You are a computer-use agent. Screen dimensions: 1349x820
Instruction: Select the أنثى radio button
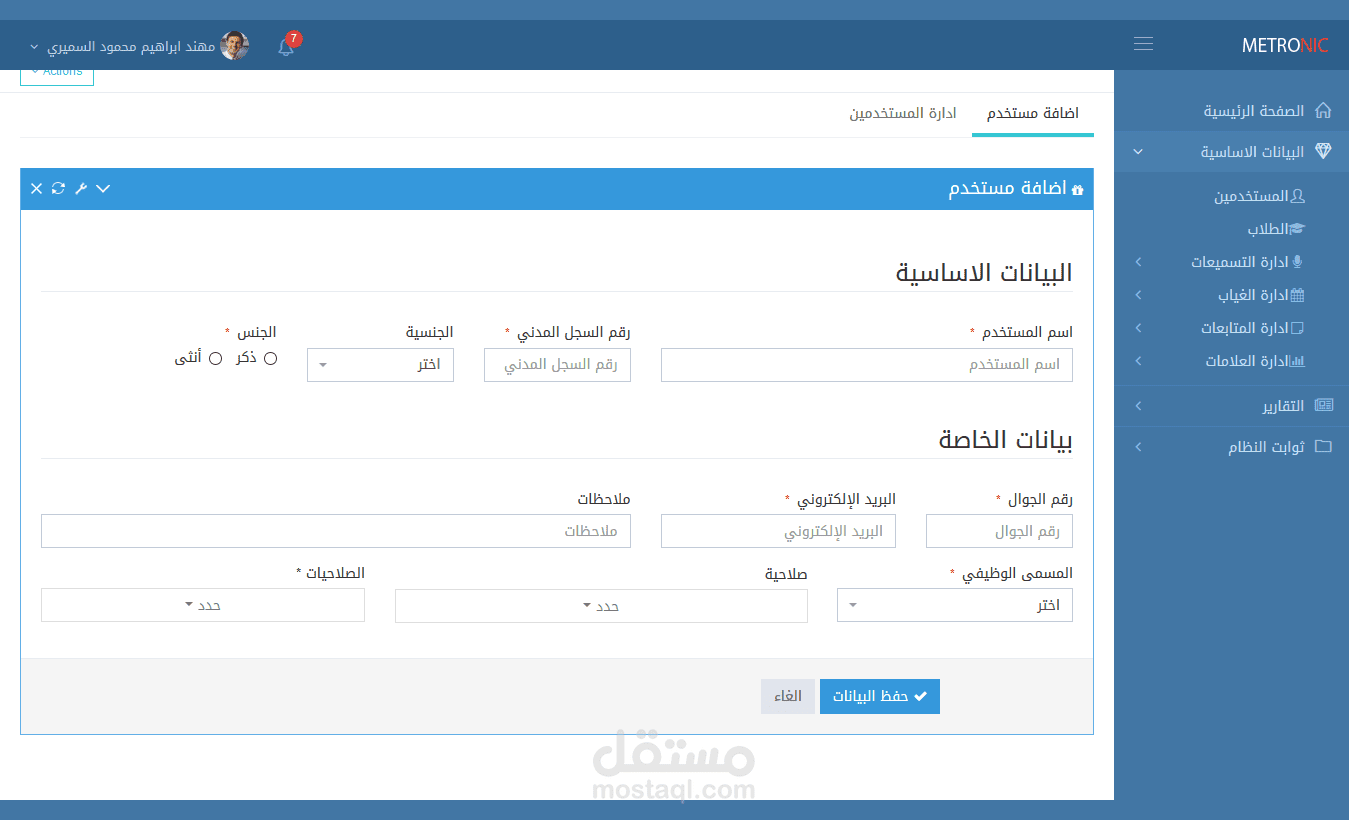[x=215, y=358]
